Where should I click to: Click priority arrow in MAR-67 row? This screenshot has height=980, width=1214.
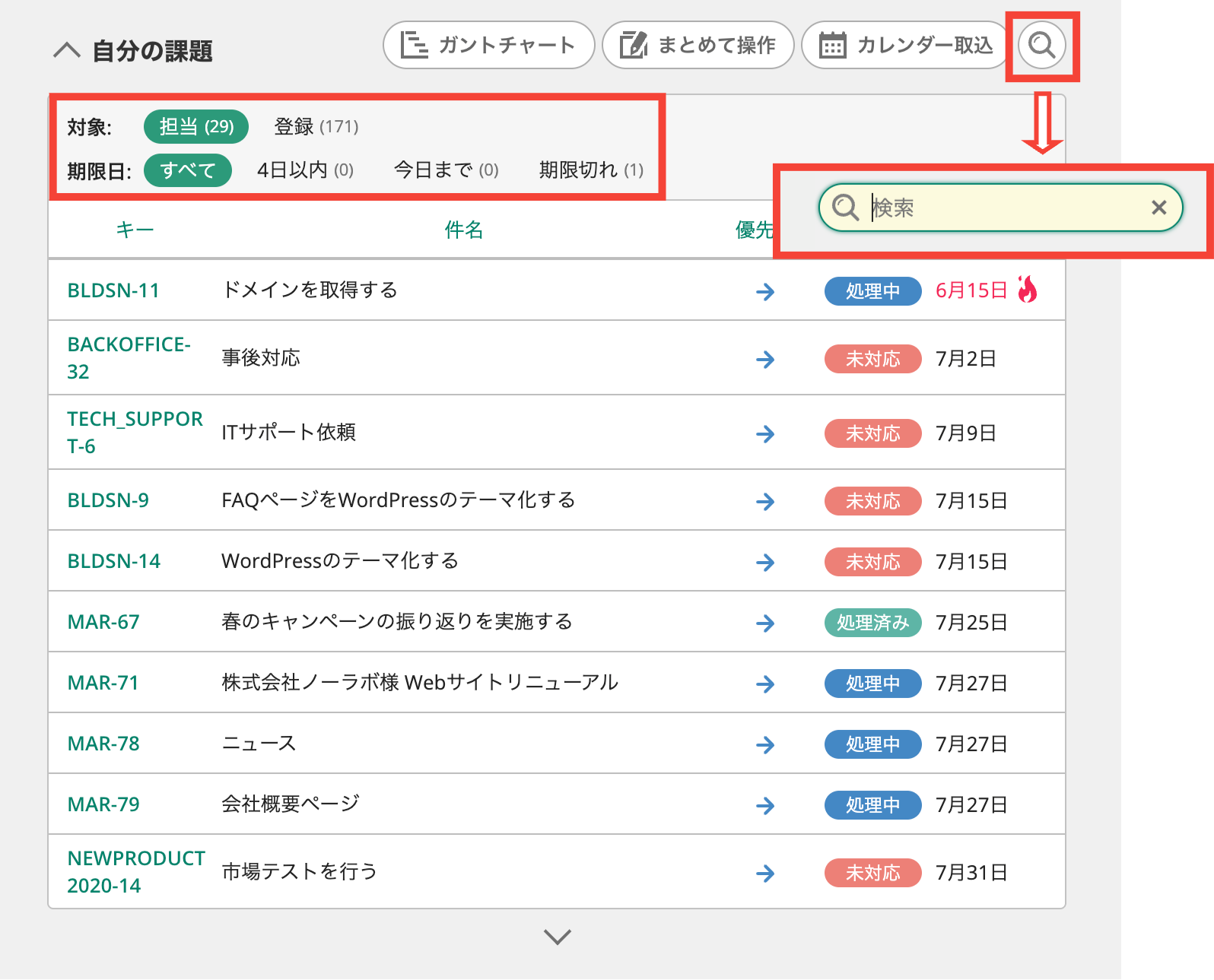765,623
